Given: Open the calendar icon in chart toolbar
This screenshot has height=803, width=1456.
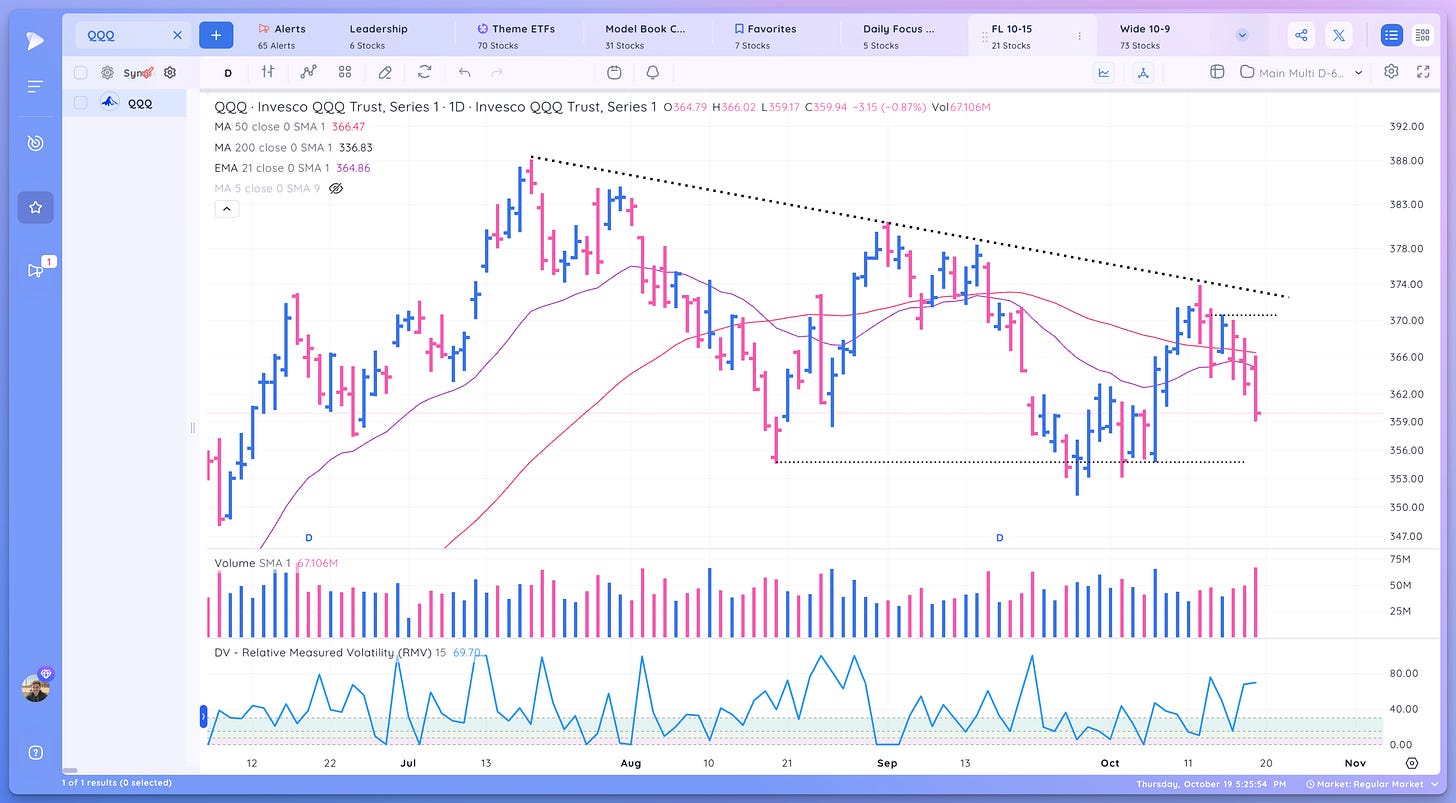Looking at the screenshot, I should (x=614, y=72).
